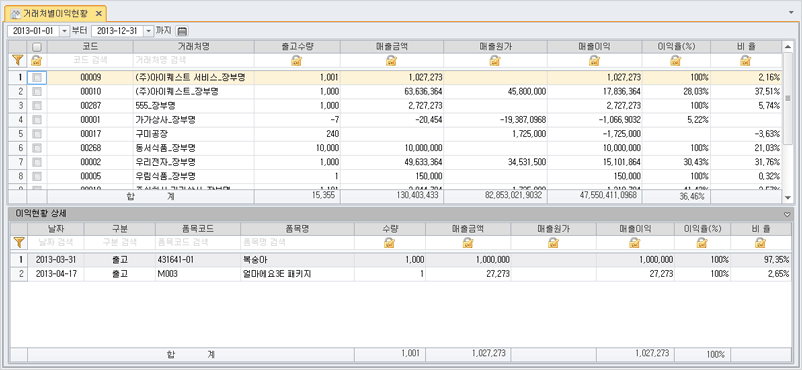Collapse the 이익현황 상세 panel
Image resolution: width=802 pixels, height=370 pixels.
point(787,214)
